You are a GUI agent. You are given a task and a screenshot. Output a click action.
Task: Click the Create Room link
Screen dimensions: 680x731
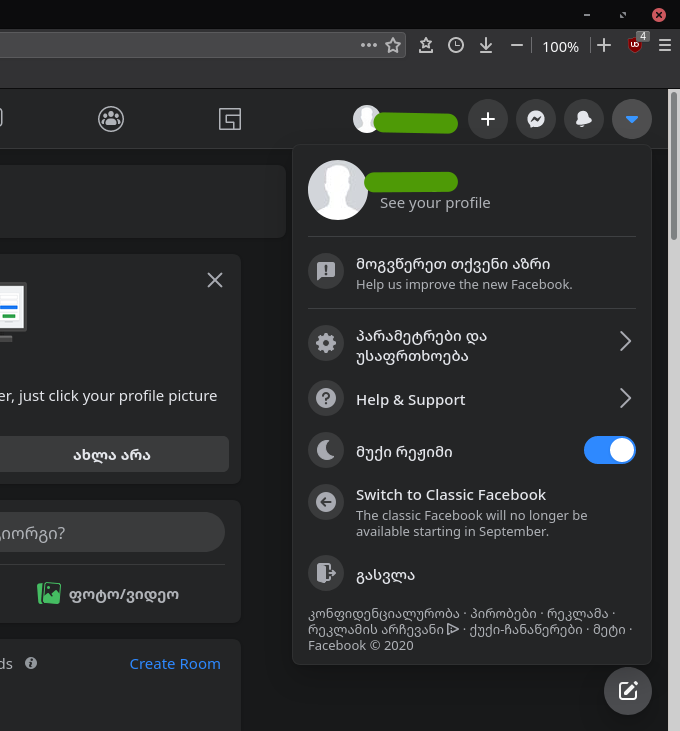175,664
